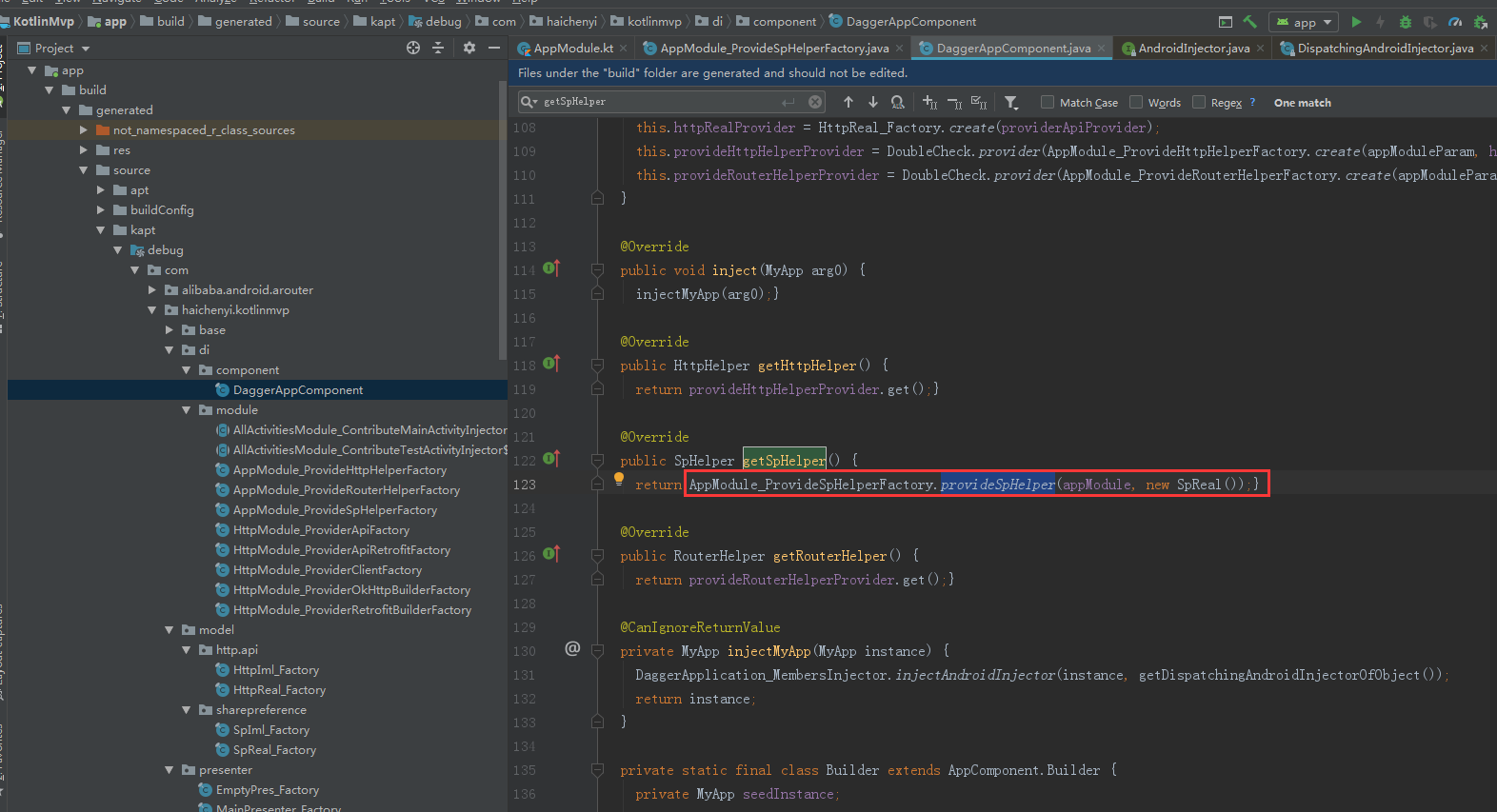Click Regex help question mark
This screenshot has width=1497, height=812.
coord(1252,102)
